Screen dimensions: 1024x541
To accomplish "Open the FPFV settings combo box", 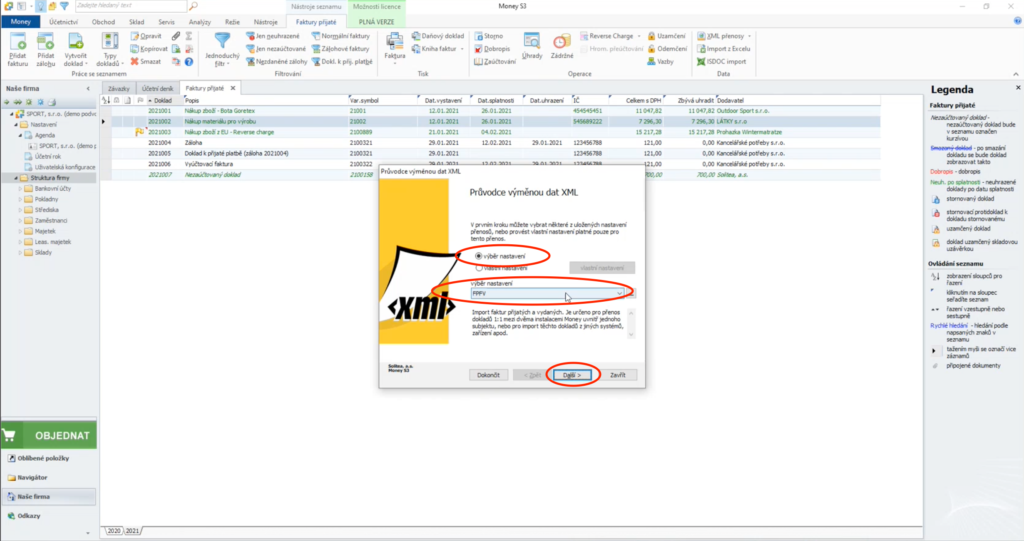I will [547, 293].
